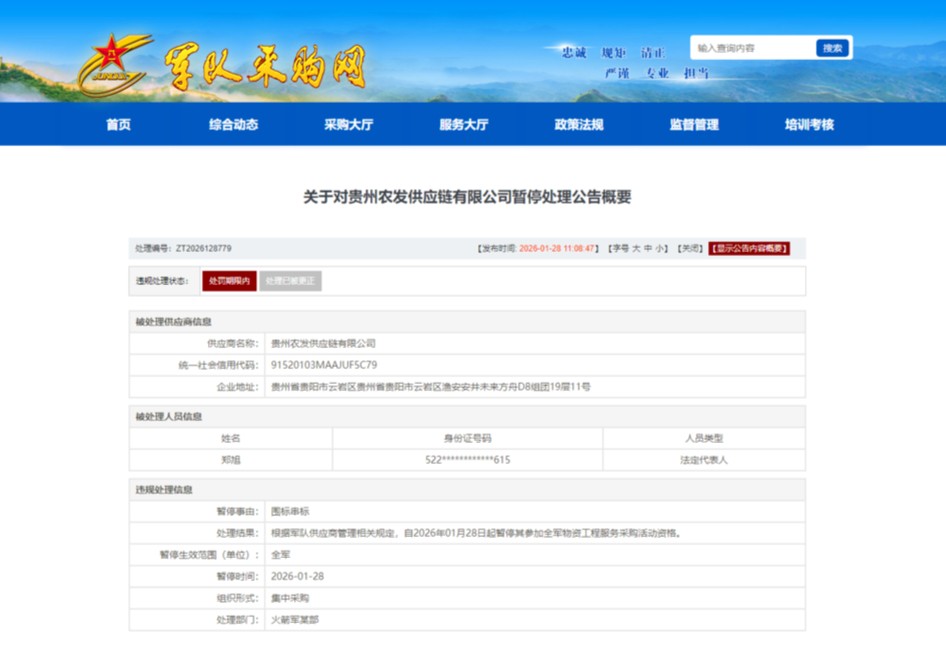
Task: Focus the 输入查询内容 search field
Action: click(x=753, y=48)
